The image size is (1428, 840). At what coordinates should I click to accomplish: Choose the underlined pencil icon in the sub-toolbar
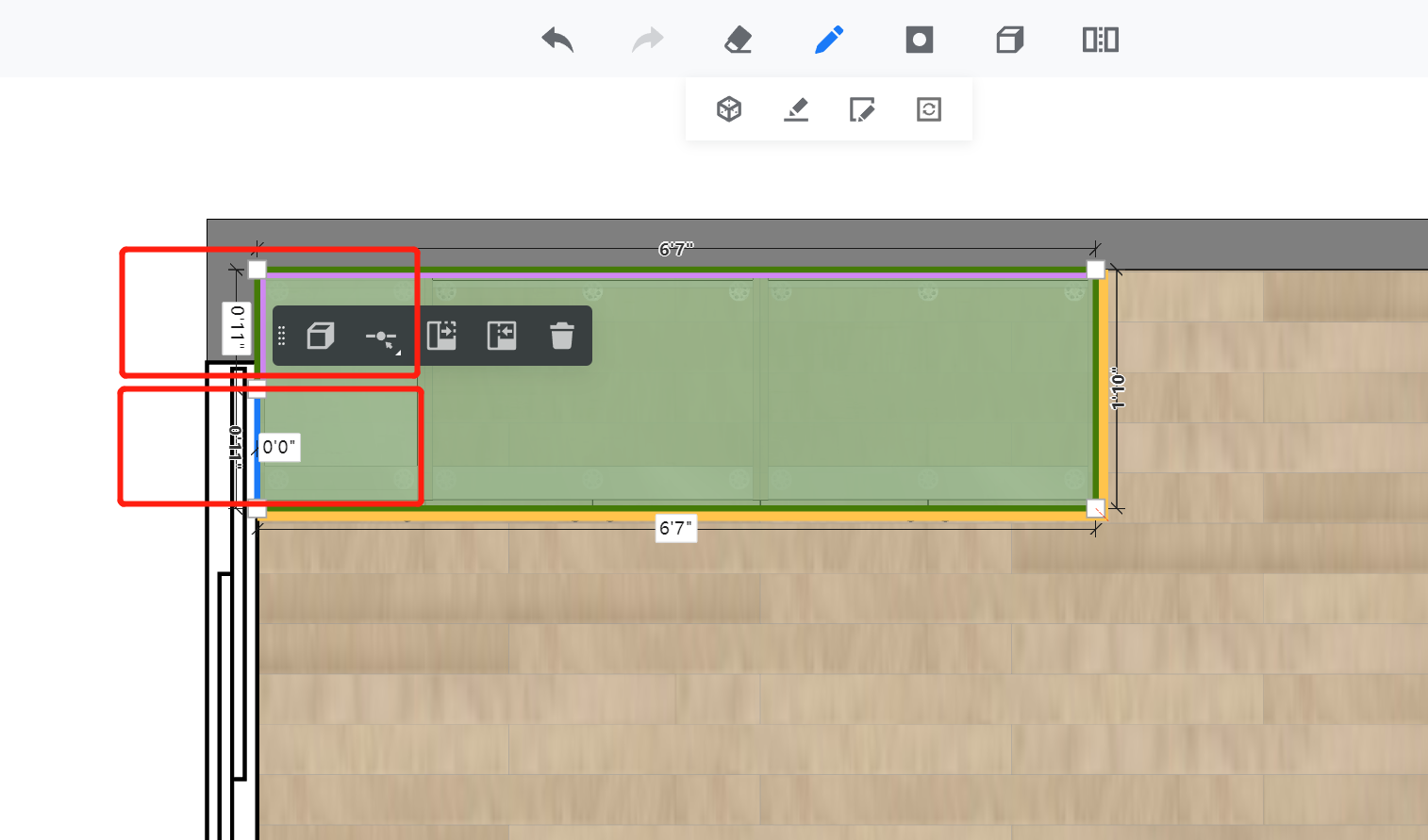coord(796,109)
